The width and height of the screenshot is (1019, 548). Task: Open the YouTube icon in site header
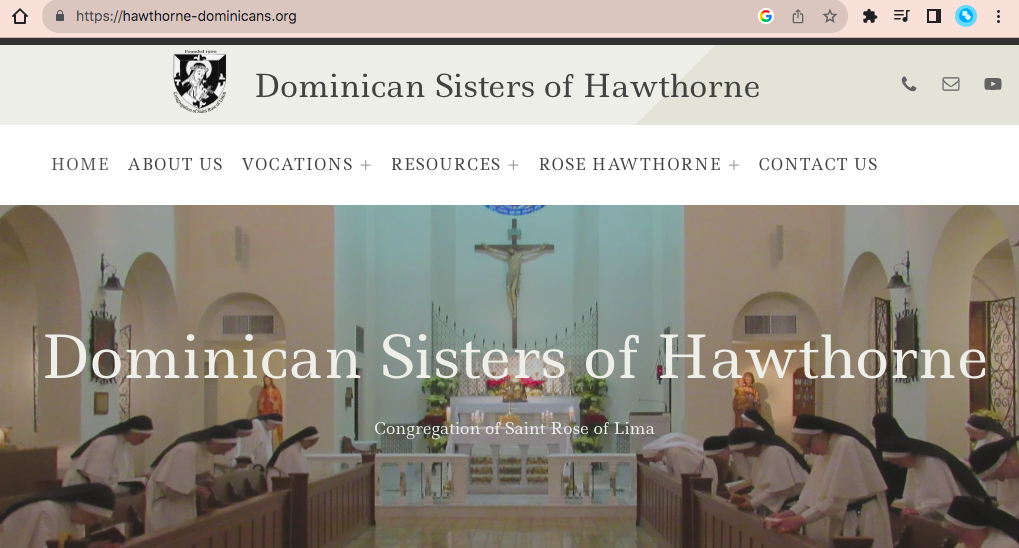(x=992, y=84)
